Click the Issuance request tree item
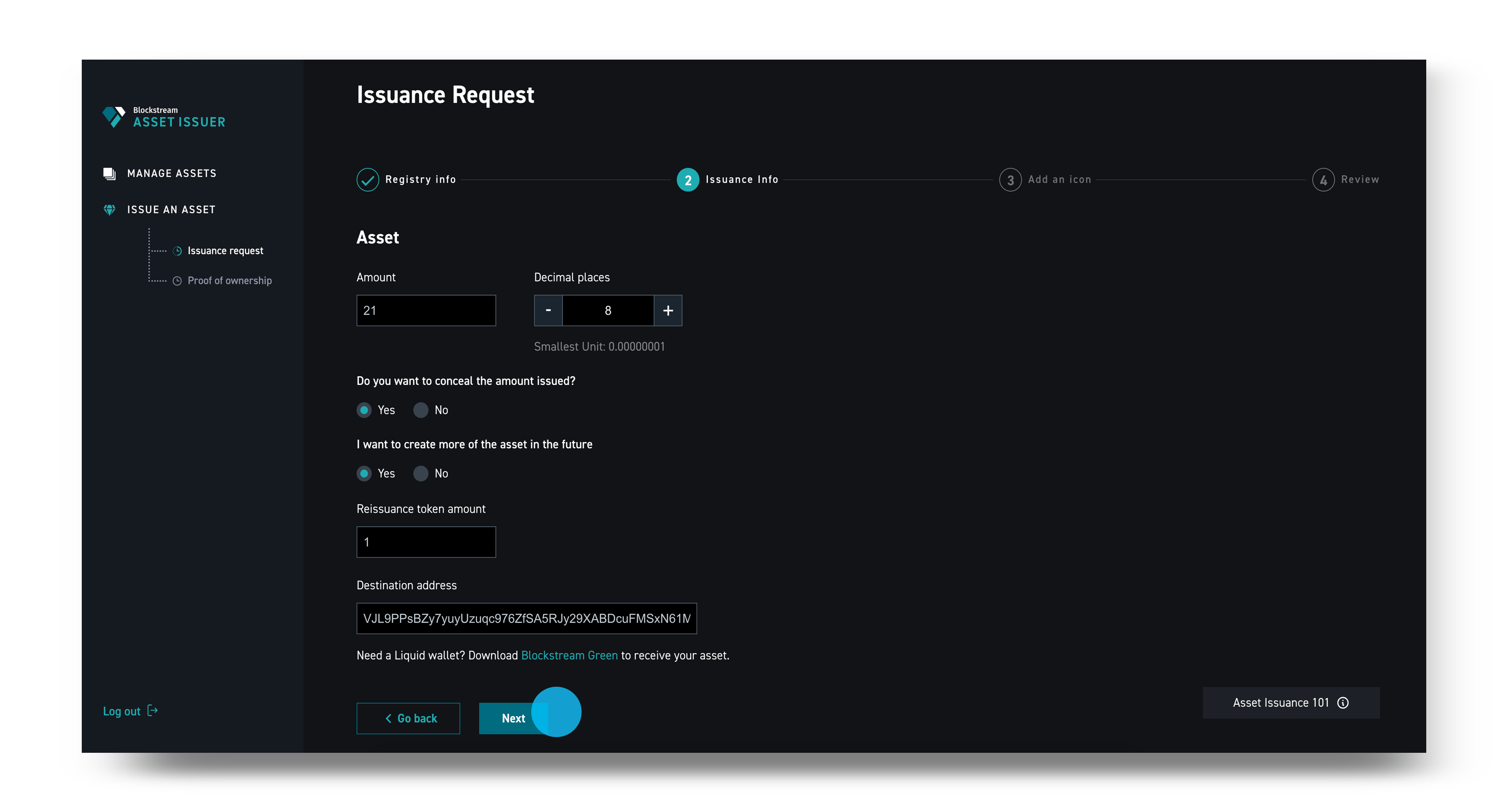This screenshot has width=1508, height=812. coord(226,250)
